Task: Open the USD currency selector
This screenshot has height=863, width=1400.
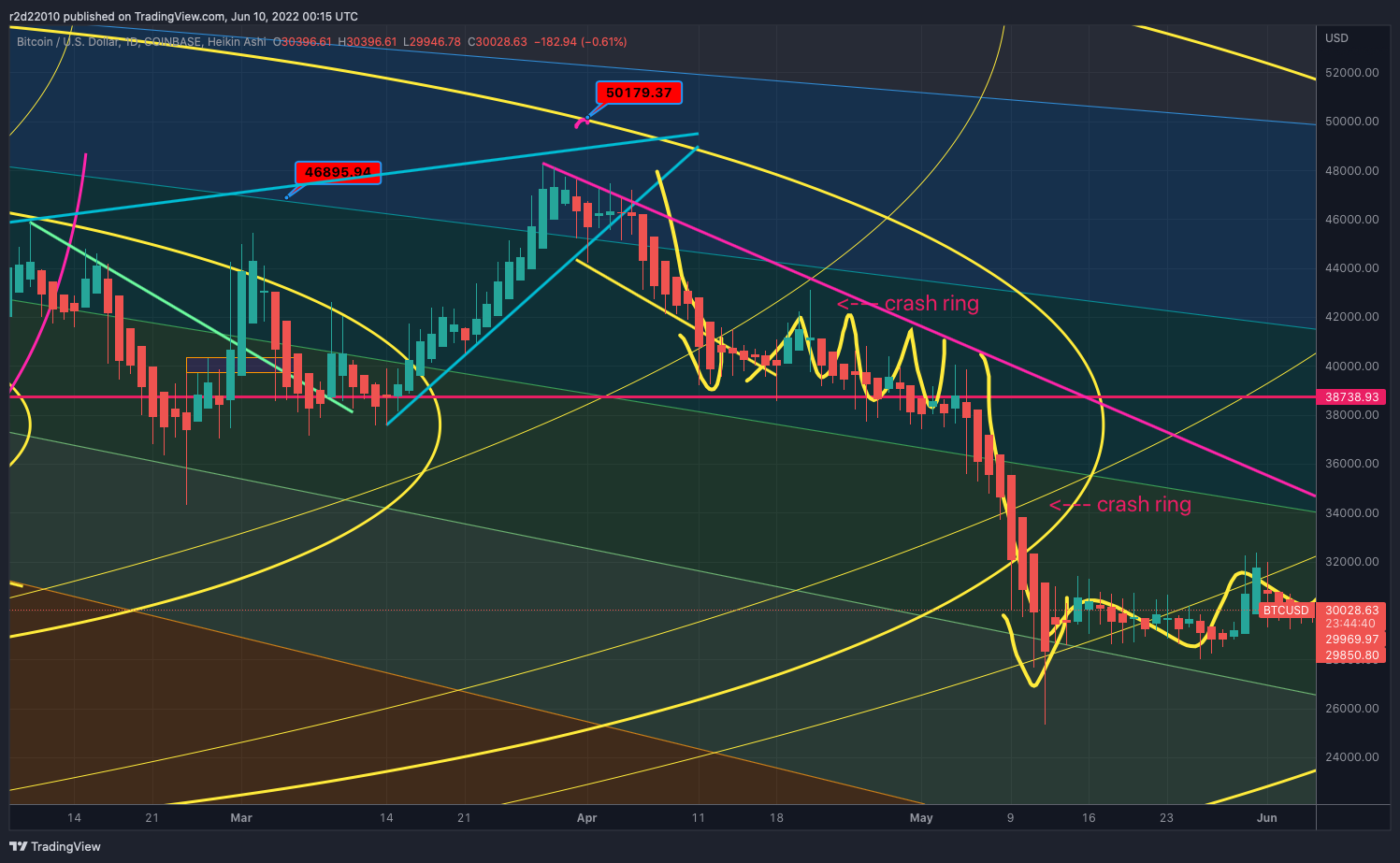Action: [1337, 38]
